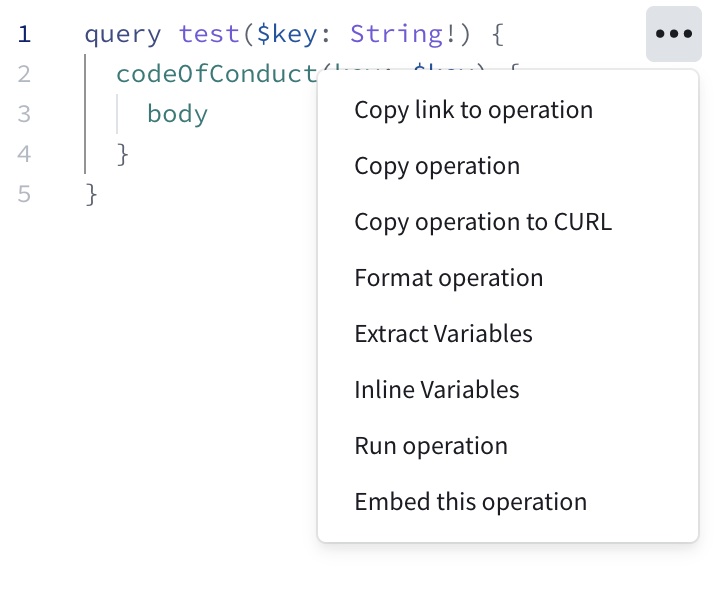This screenshot has width=728, height=592.
Task: Choose Copy operation from the menu
Action: pyautogui.click(x=437, y=166)
